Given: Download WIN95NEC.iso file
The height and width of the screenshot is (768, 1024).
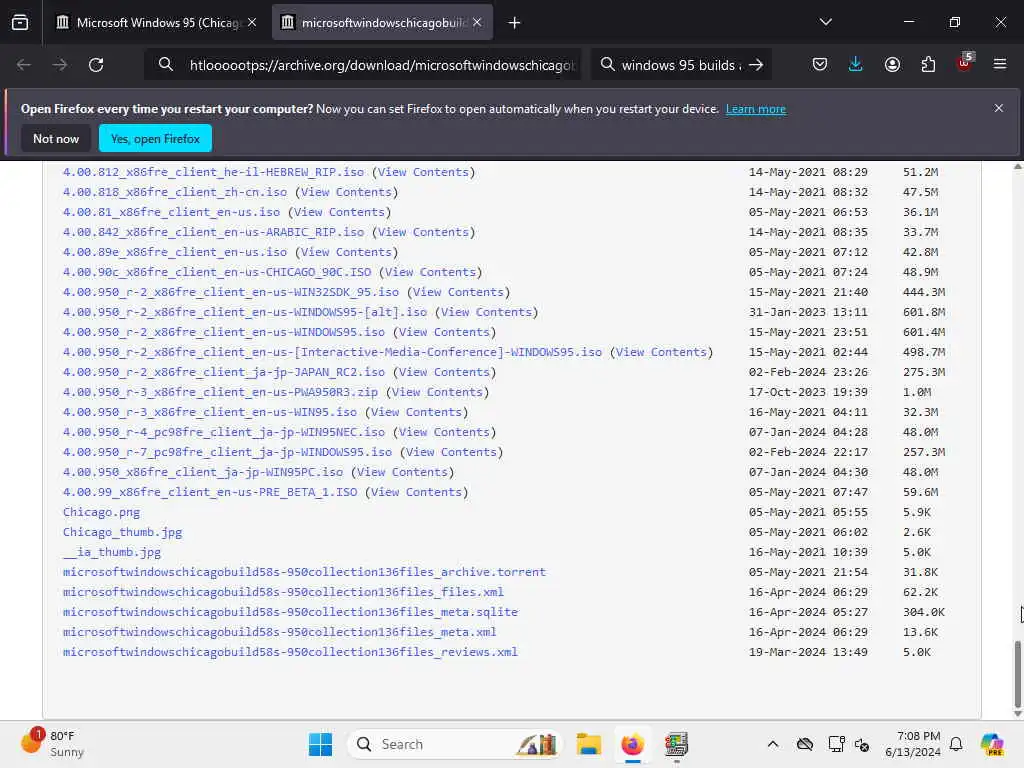Looking at the screenshot, I should [x=224, y=432].
